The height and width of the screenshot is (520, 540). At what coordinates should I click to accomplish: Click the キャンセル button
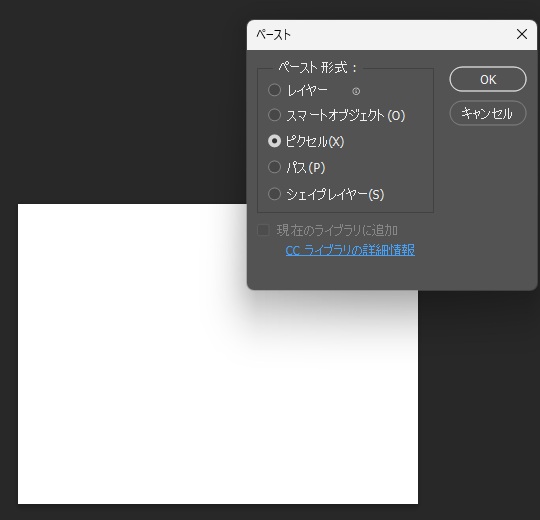click(488, 113)
